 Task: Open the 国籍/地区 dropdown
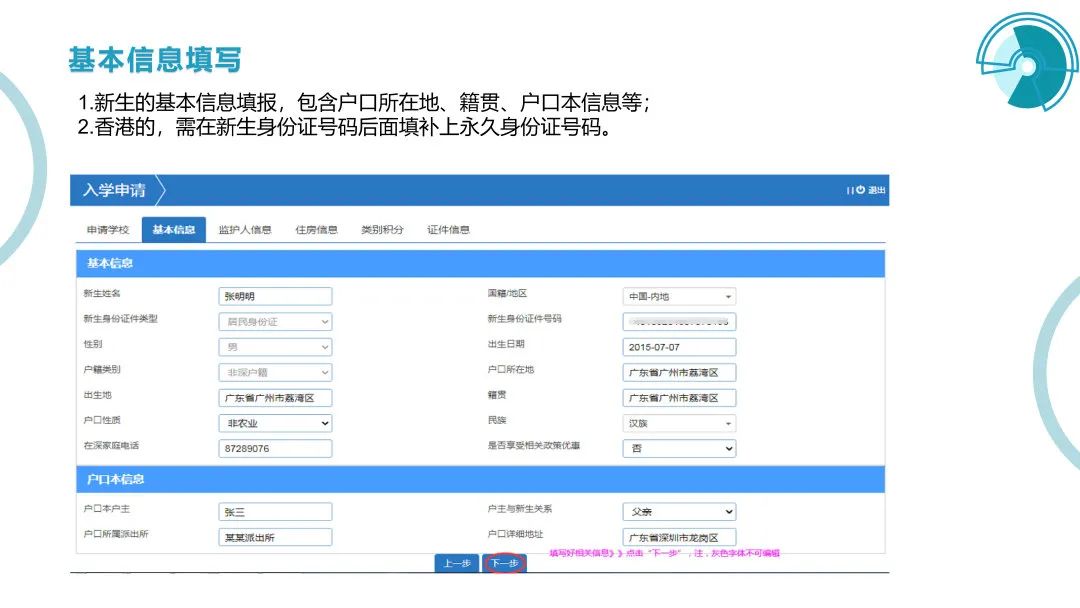[x=679, y=296]
